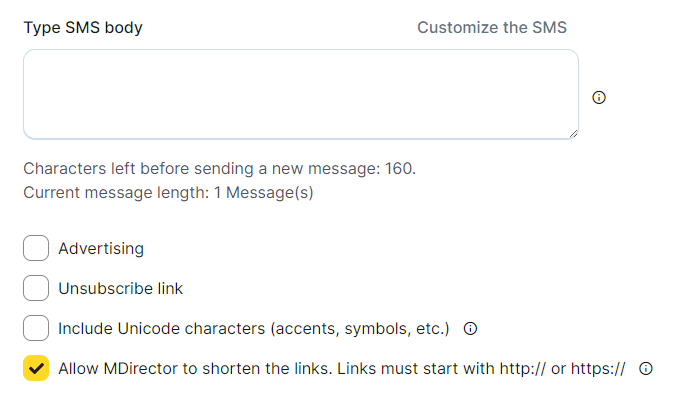Click info icon after the shorten links option
The height and width of the screenshot is (406, 691).
coord(645,368)
